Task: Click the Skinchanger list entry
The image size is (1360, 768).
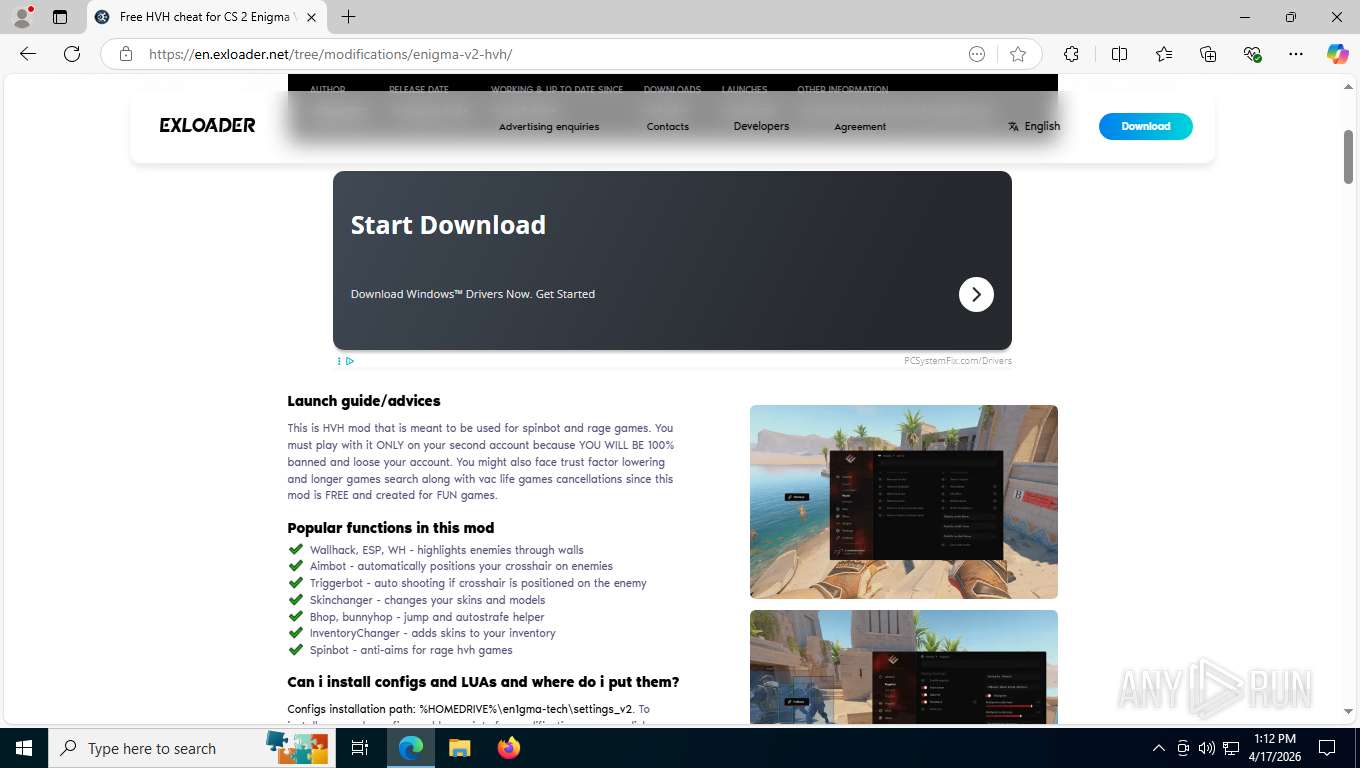Action: pos(427,600)
